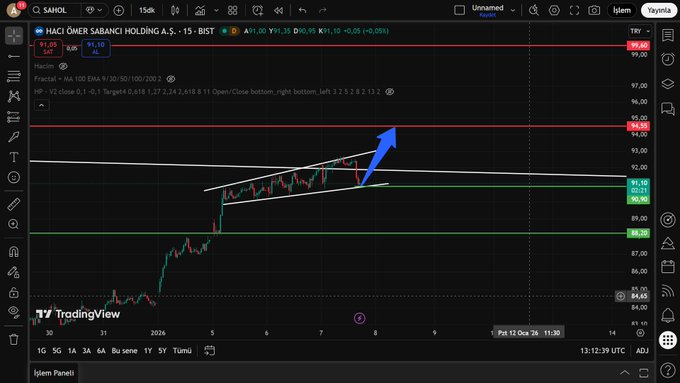Select the 5G time range

click(57, 350)
